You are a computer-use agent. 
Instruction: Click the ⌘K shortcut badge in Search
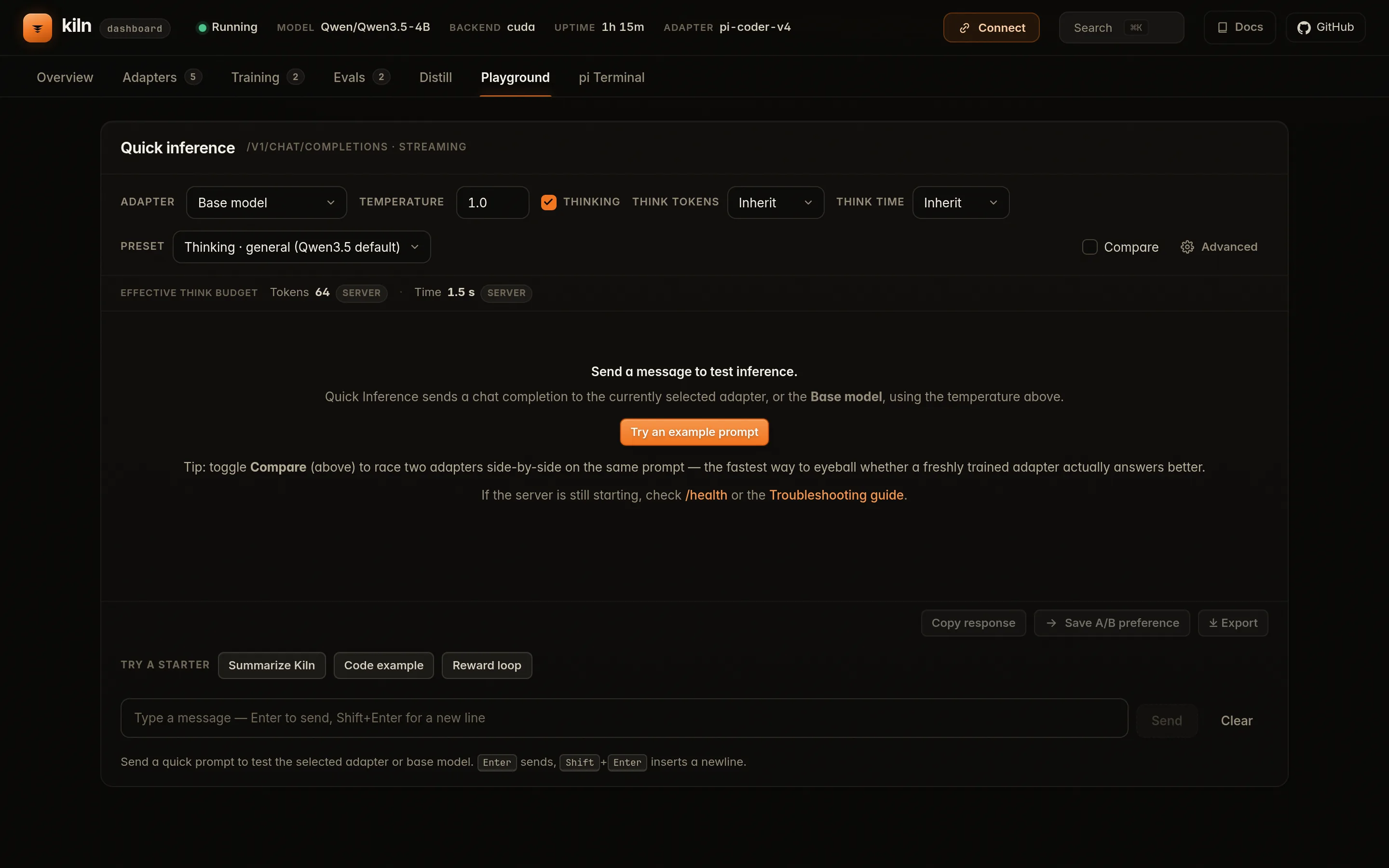1136,27
